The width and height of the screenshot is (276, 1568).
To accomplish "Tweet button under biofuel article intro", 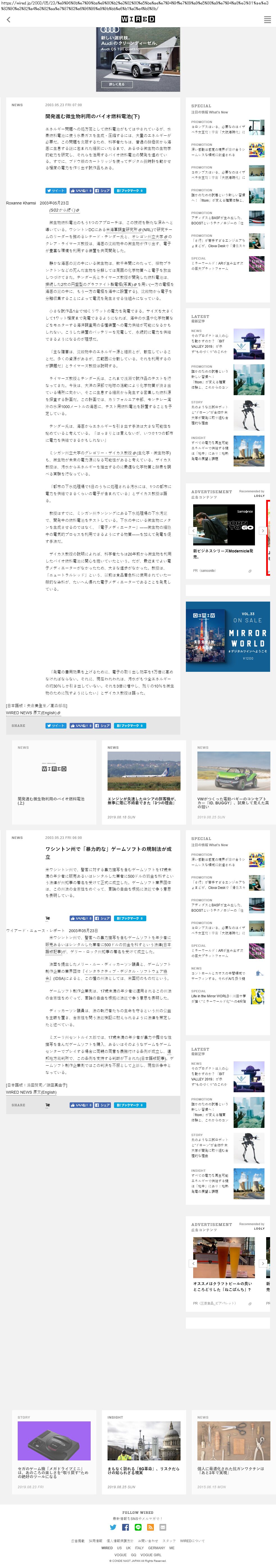I will click(x=56, y=190).
